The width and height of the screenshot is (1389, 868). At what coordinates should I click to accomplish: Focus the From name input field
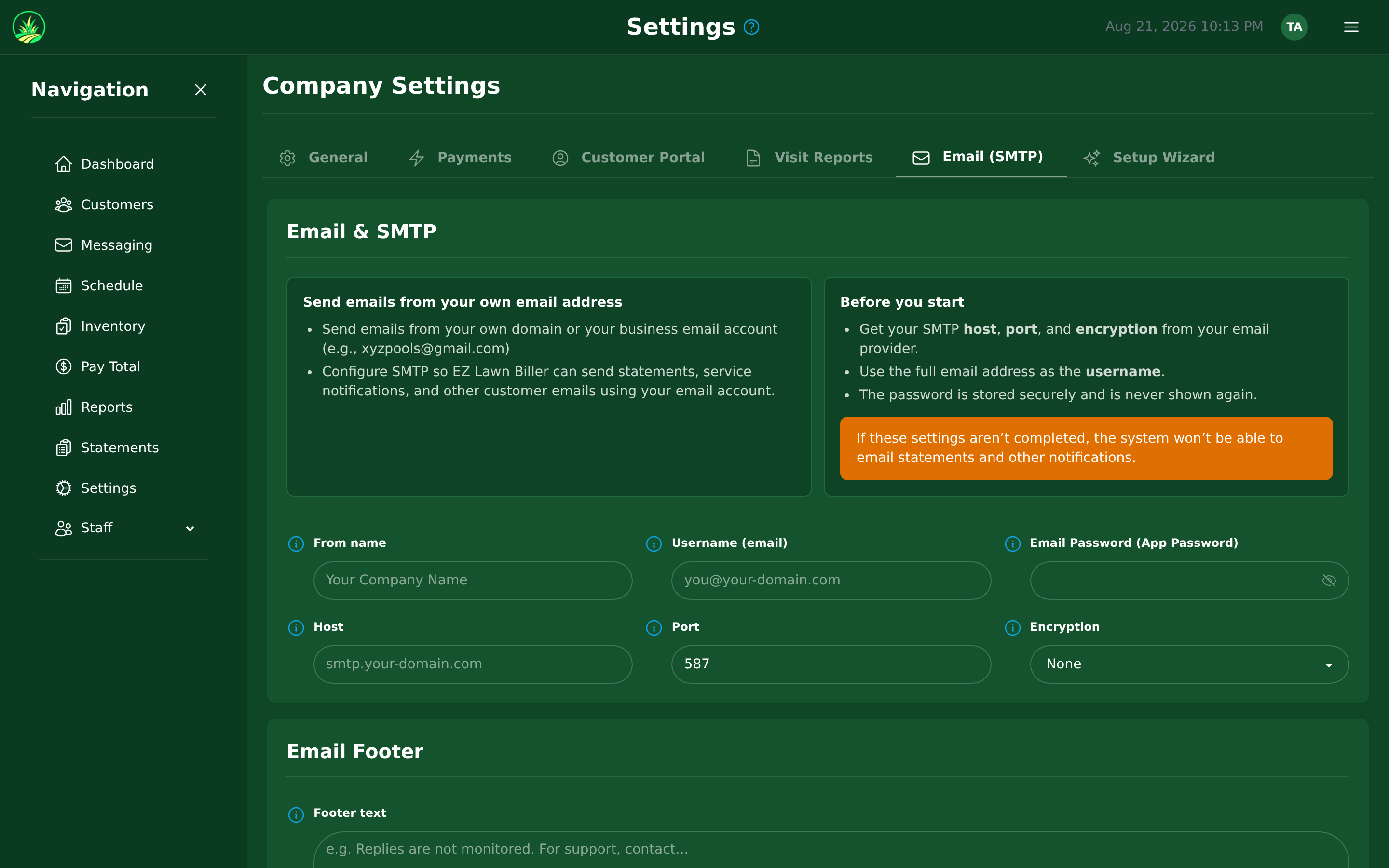(x=473, y=581)
